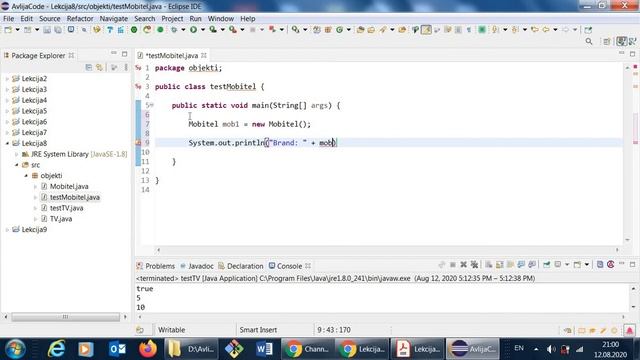Click the Windows Start button
640x360 pixels.
15,349
